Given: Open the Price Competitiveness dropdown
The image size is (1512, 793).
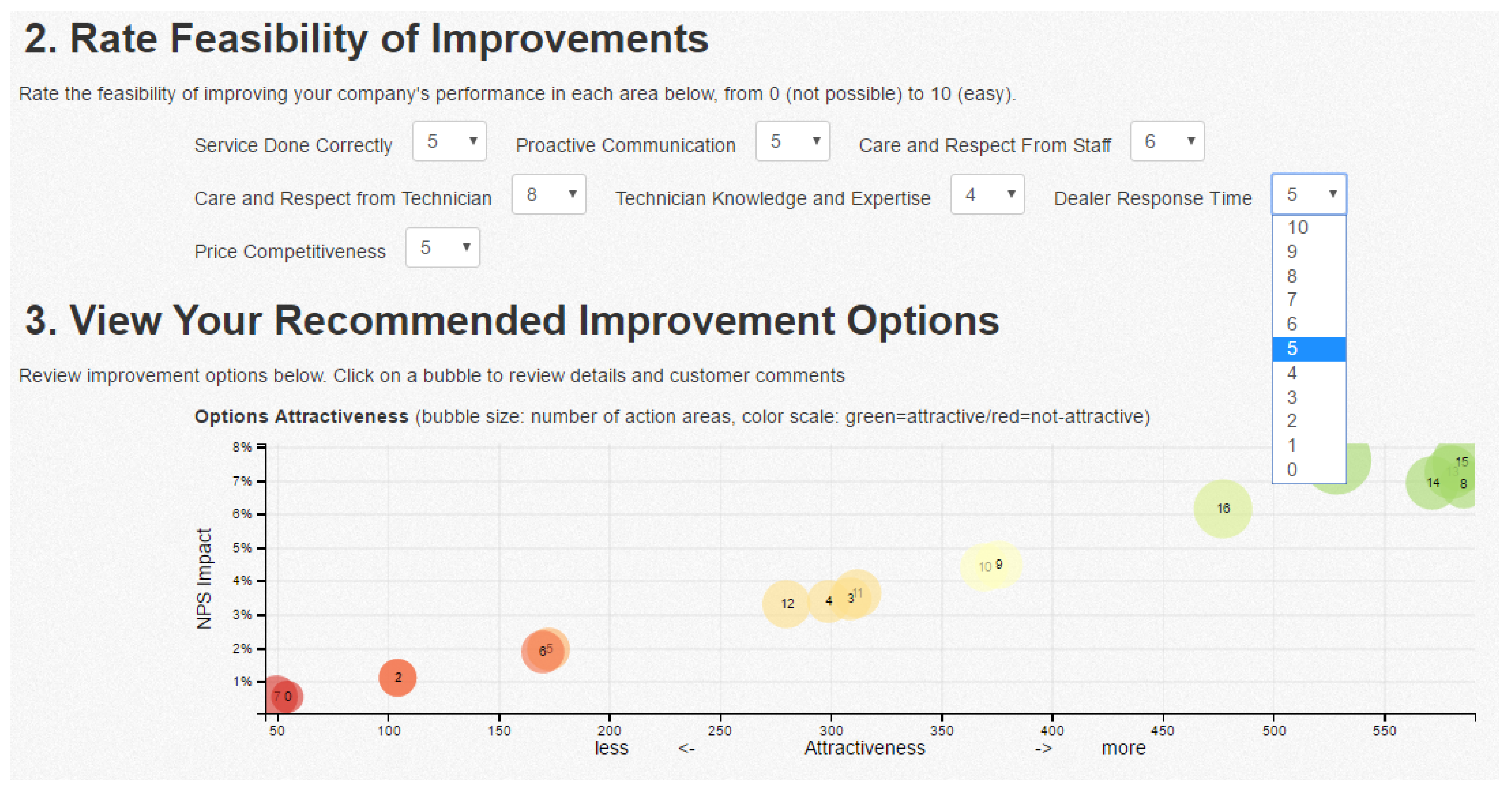Looking at the screenshot, I should [x=442, y=248].
